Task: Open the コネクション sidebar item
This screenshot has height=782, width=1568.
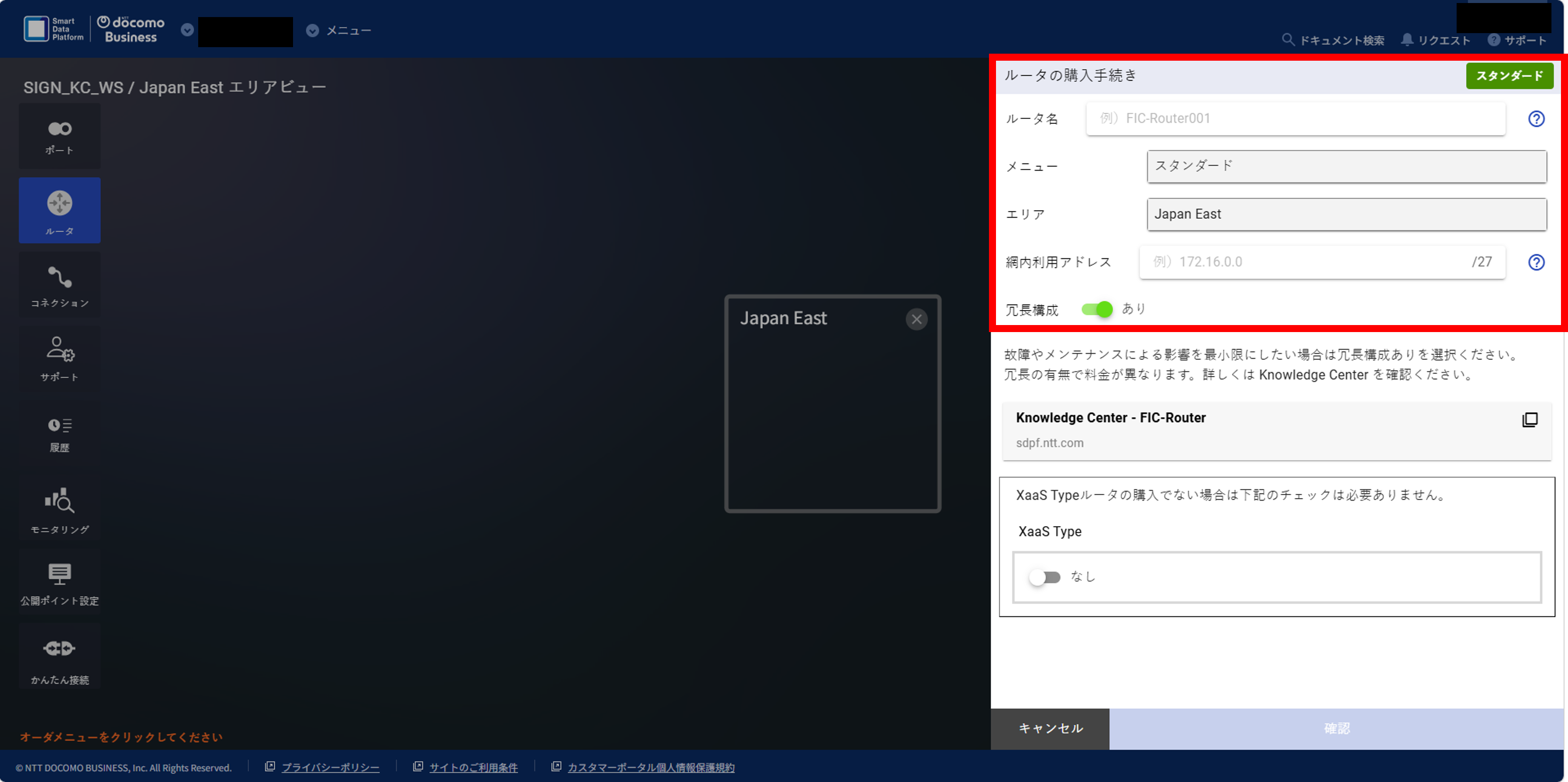Action: point(60,285)
